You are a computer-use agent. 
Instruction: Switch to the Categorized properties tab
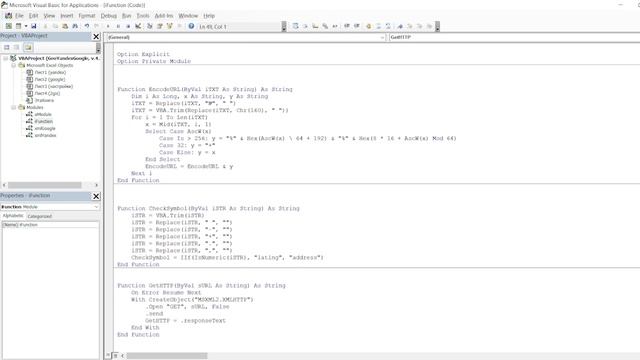40,216
